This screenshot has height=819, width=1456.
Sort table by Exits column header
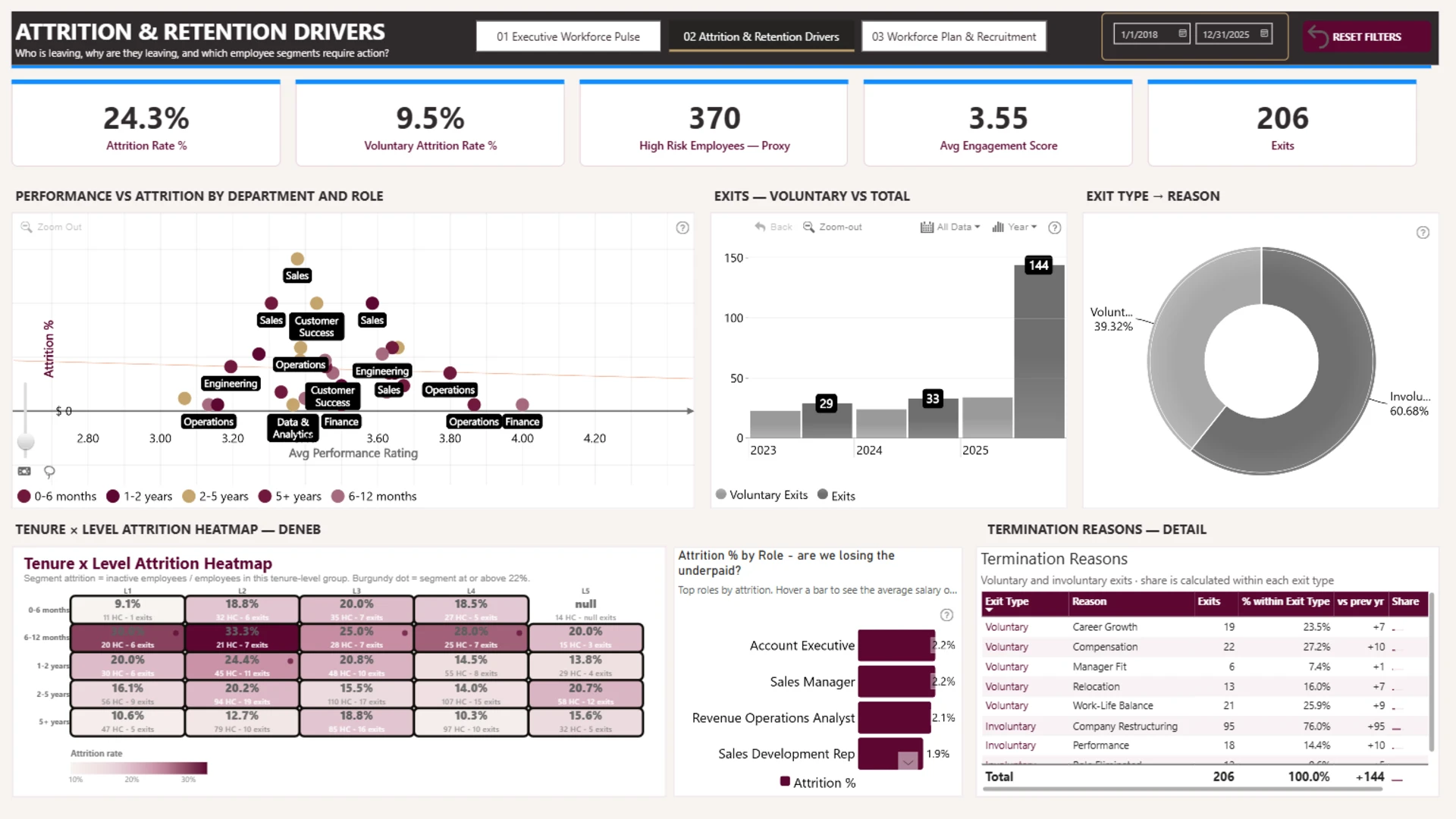tap(1209, 601)
